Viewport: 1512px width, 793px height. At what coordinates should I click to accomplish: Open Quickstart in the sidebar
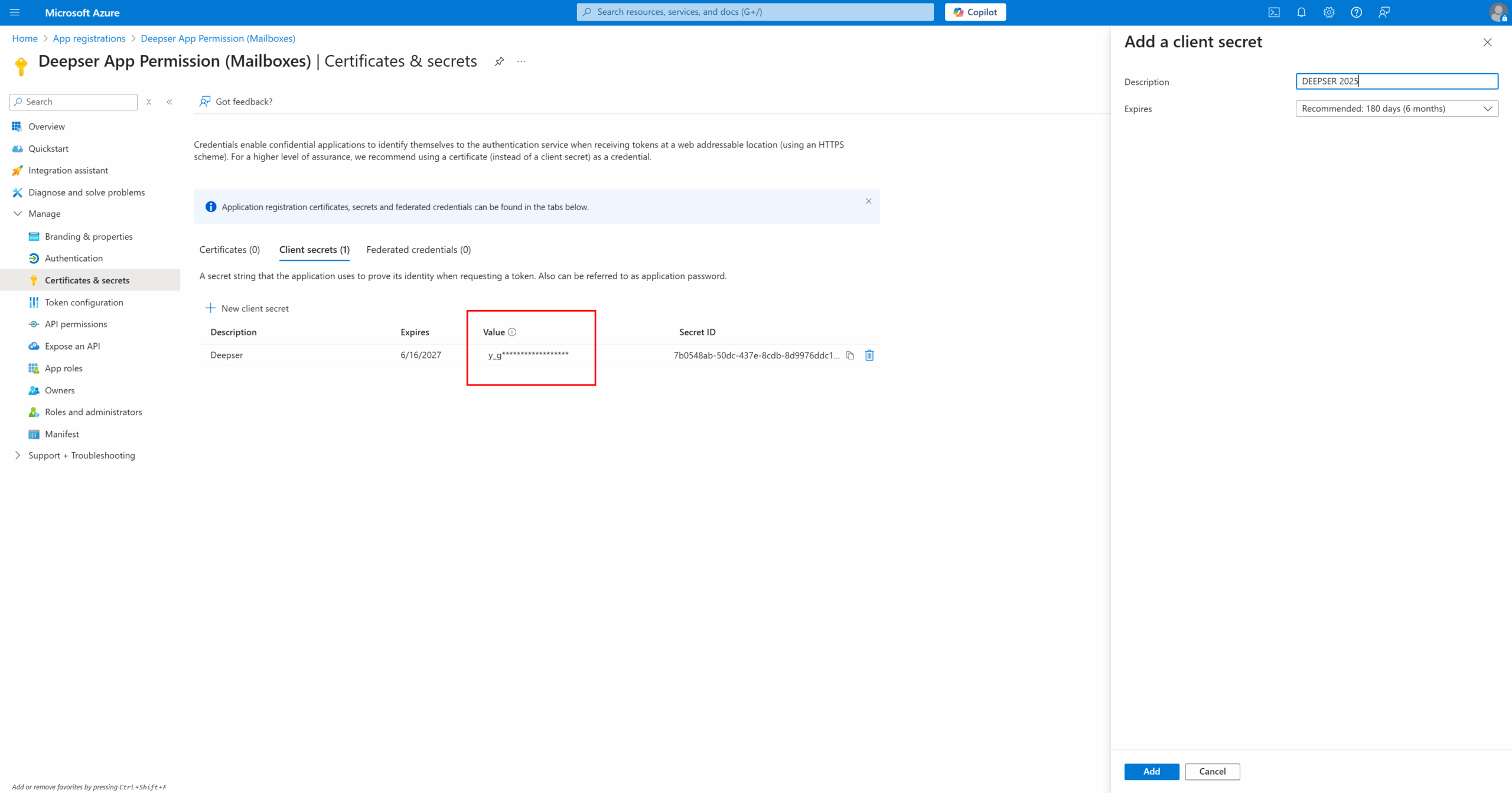click(48, 149)
